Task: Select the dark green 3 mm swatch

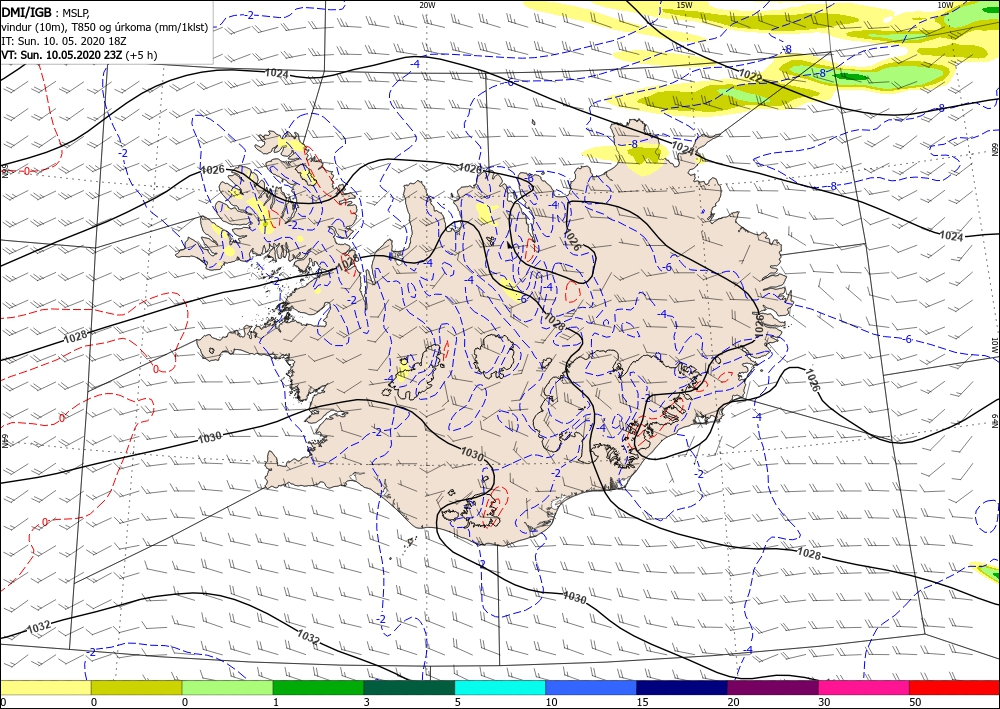Action: (x=409, y=687)
